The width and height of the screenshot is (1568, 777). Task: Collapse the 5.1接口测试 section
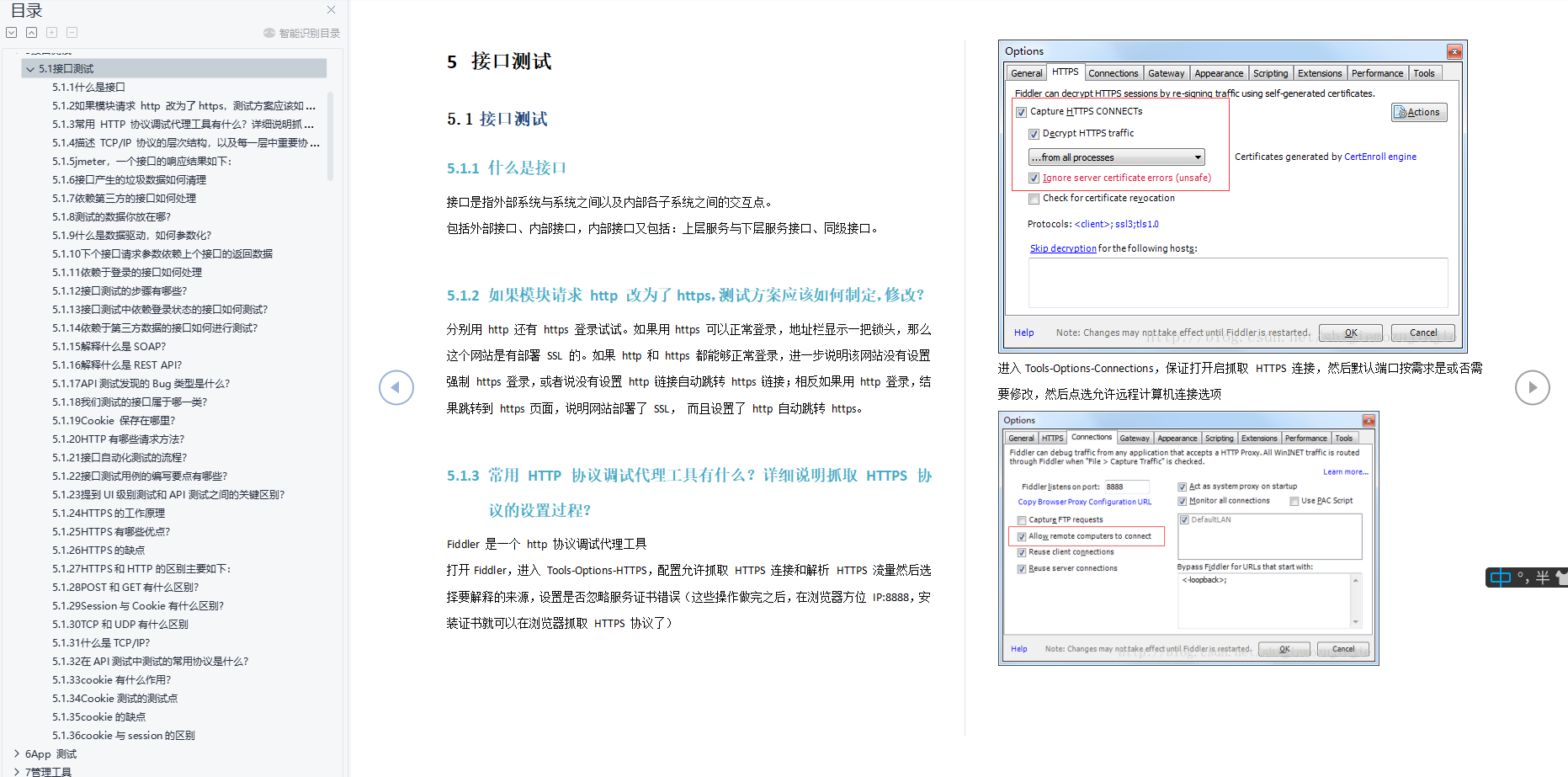pos(29,68)
